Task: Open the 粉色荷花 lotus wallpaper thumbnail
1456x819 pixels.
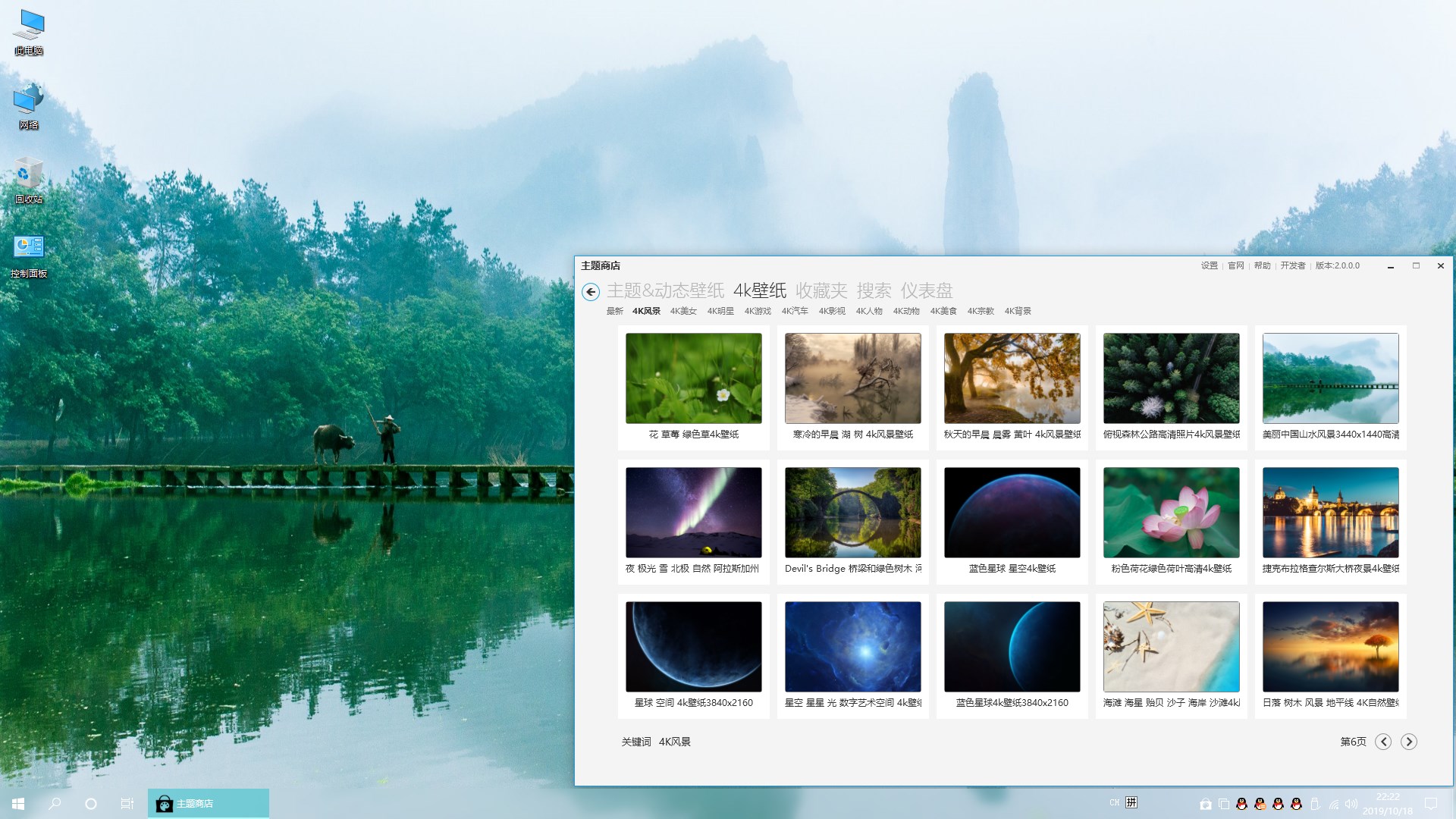Action: [1171, 513]
